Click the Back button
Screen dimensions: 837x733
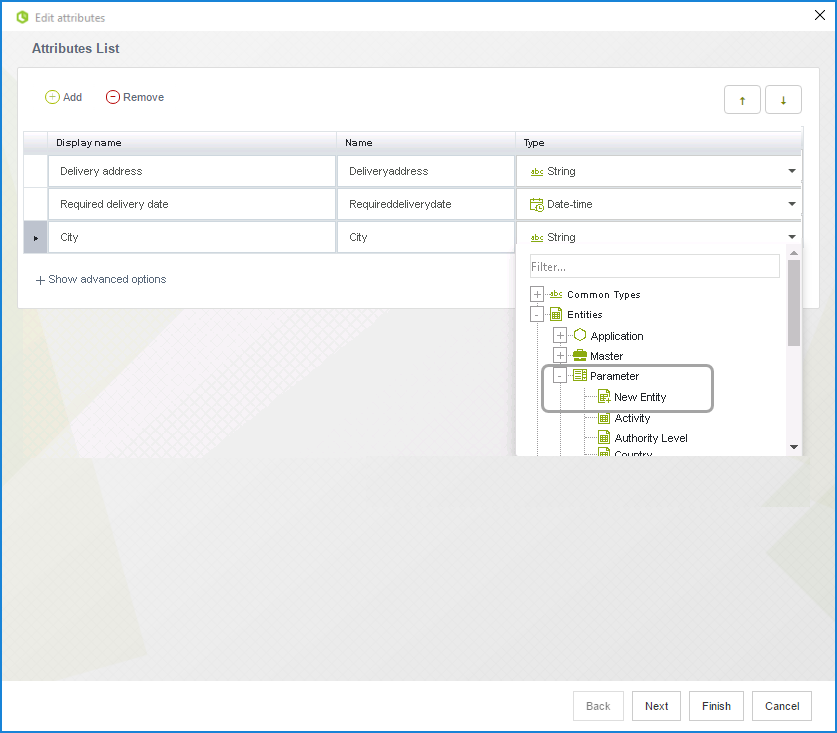[598, 706]
